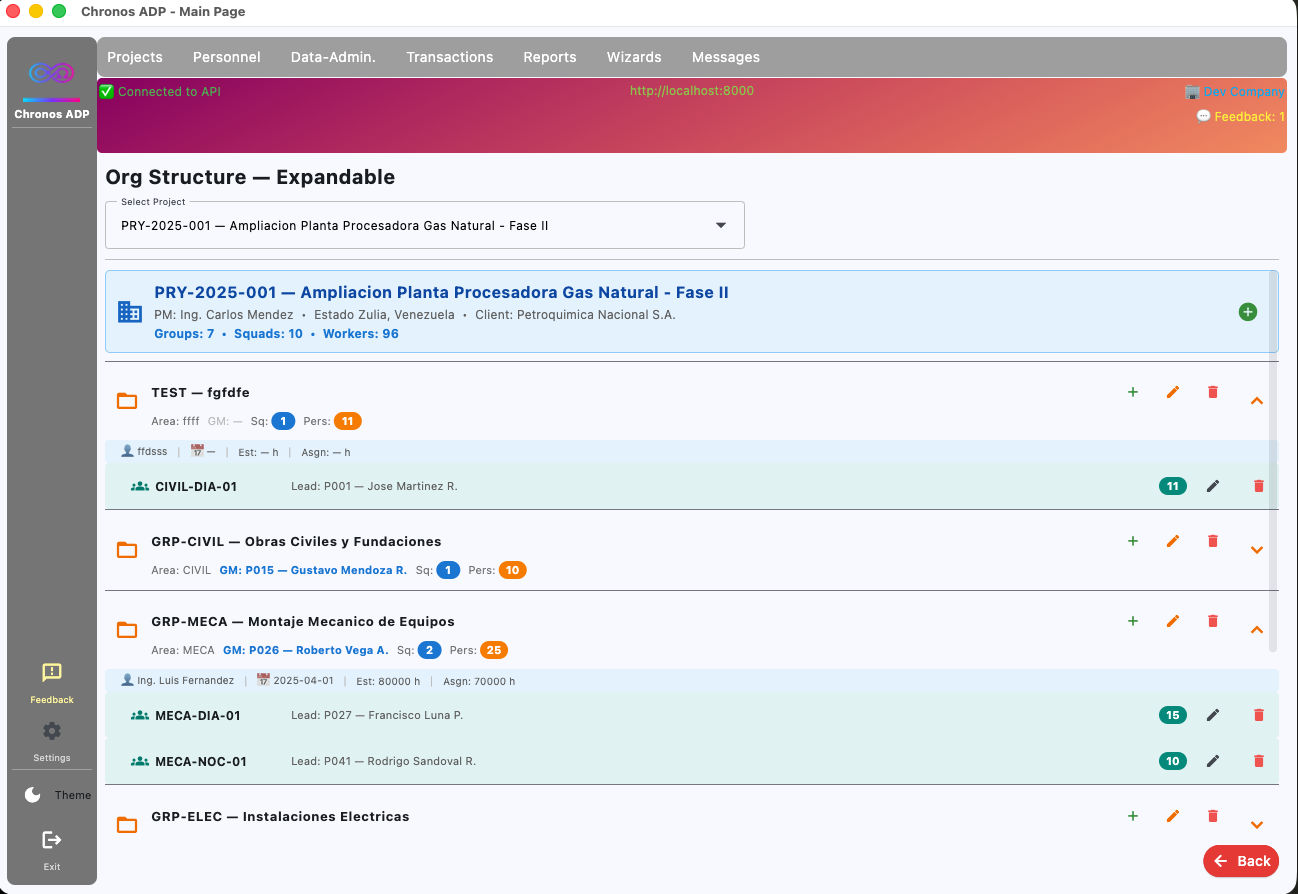Viewport: 1298px width, 894px height.
Task: Delete squad MECA-NOC-01
Action: 1259,761
